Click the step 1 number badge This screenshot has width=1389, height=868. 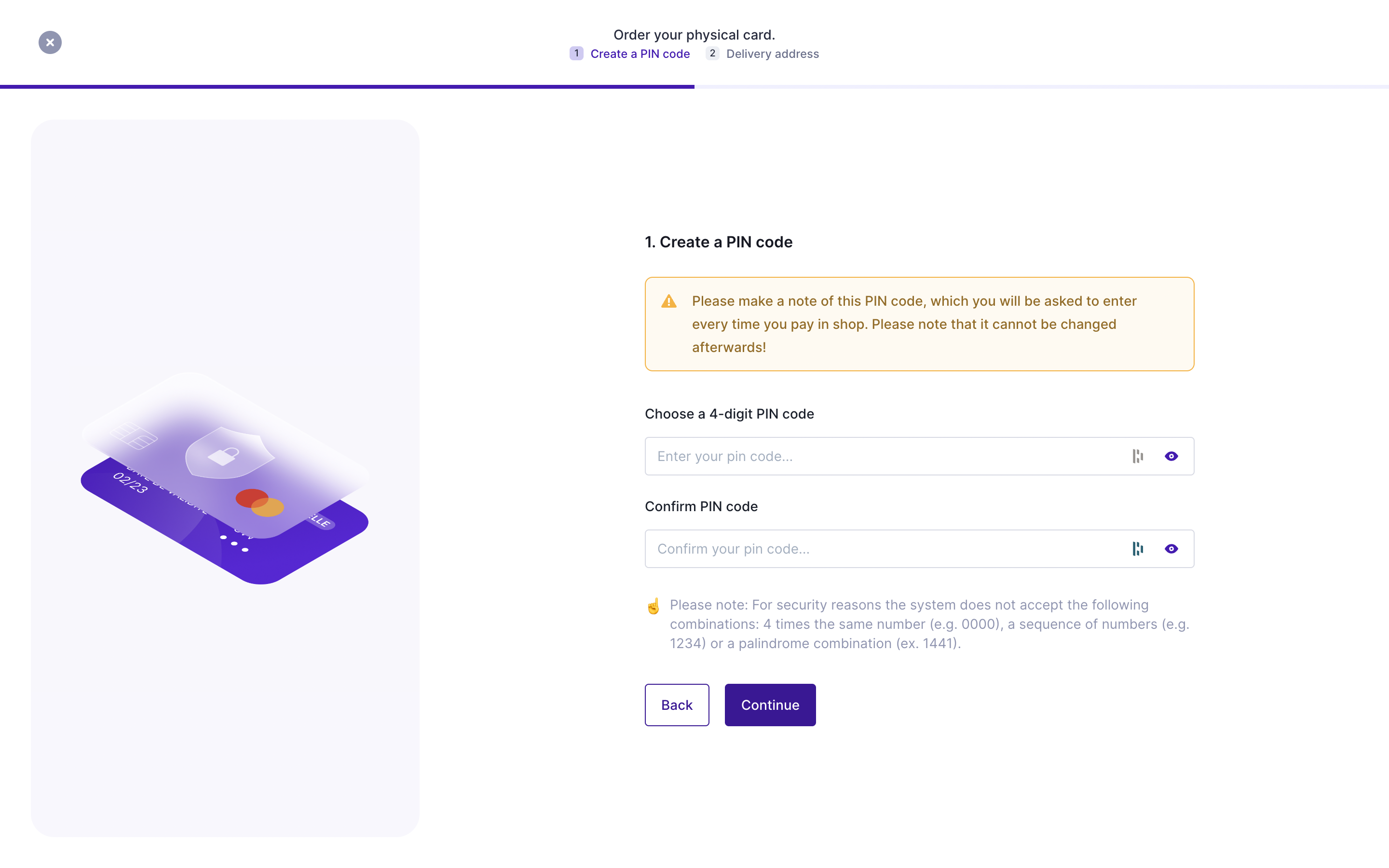577,54
